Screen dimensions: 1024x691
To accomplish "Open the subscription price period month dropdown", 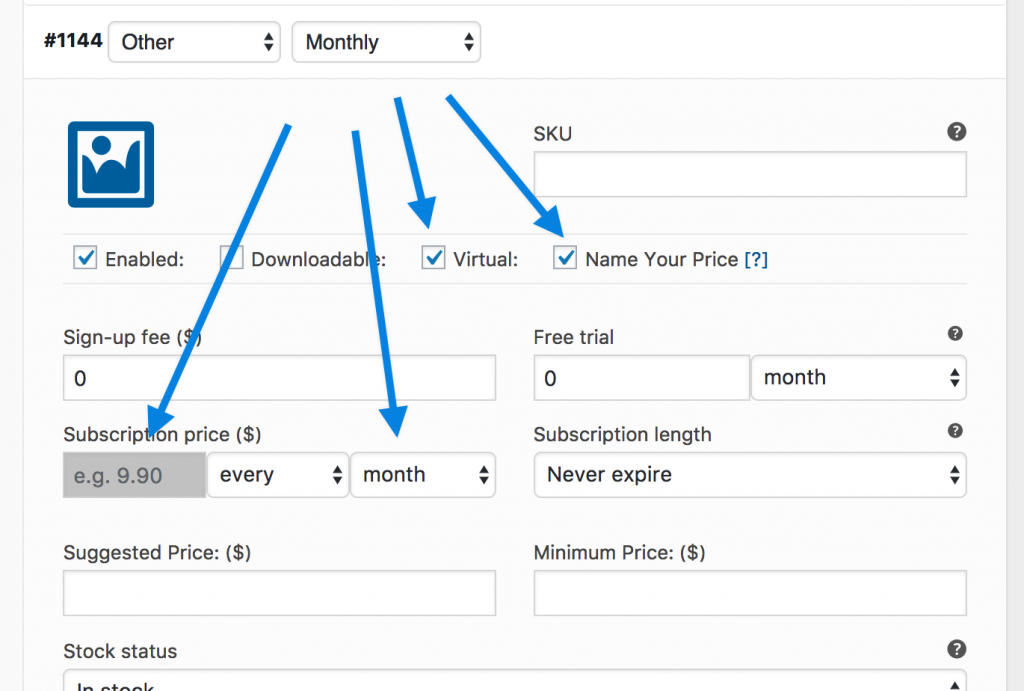I will click(x=423, y=475).
